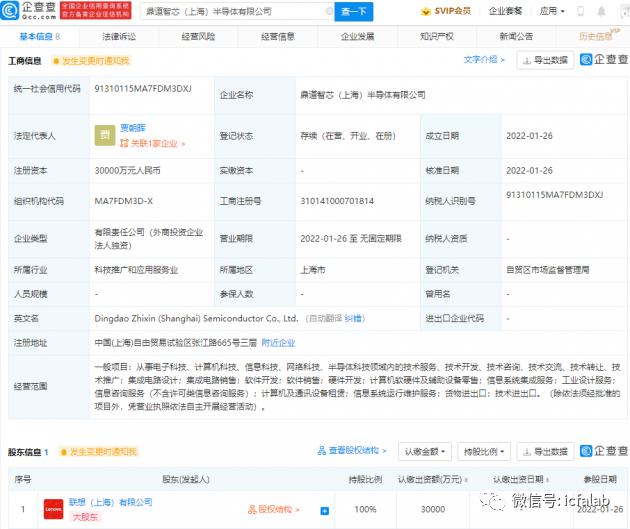Click 成立日期 value 2022-01-26
Viewport: 630px width, 529px height.
coord(529,136)
